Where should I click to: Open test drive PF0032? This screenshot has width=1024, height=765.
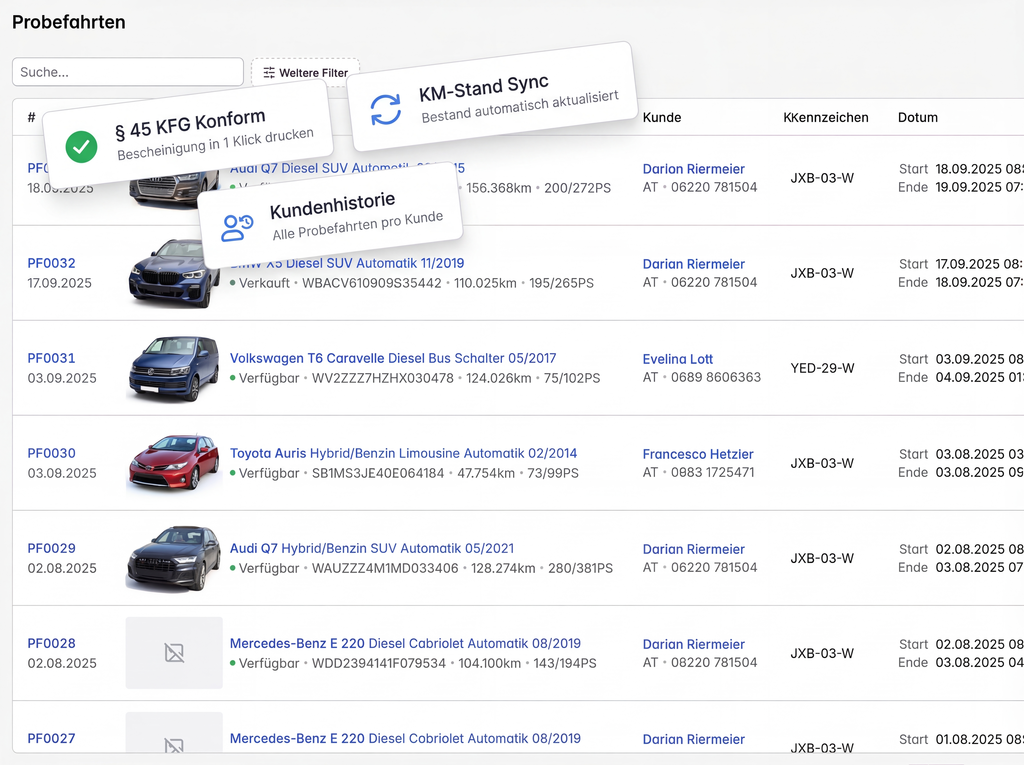tap(51, 263)
